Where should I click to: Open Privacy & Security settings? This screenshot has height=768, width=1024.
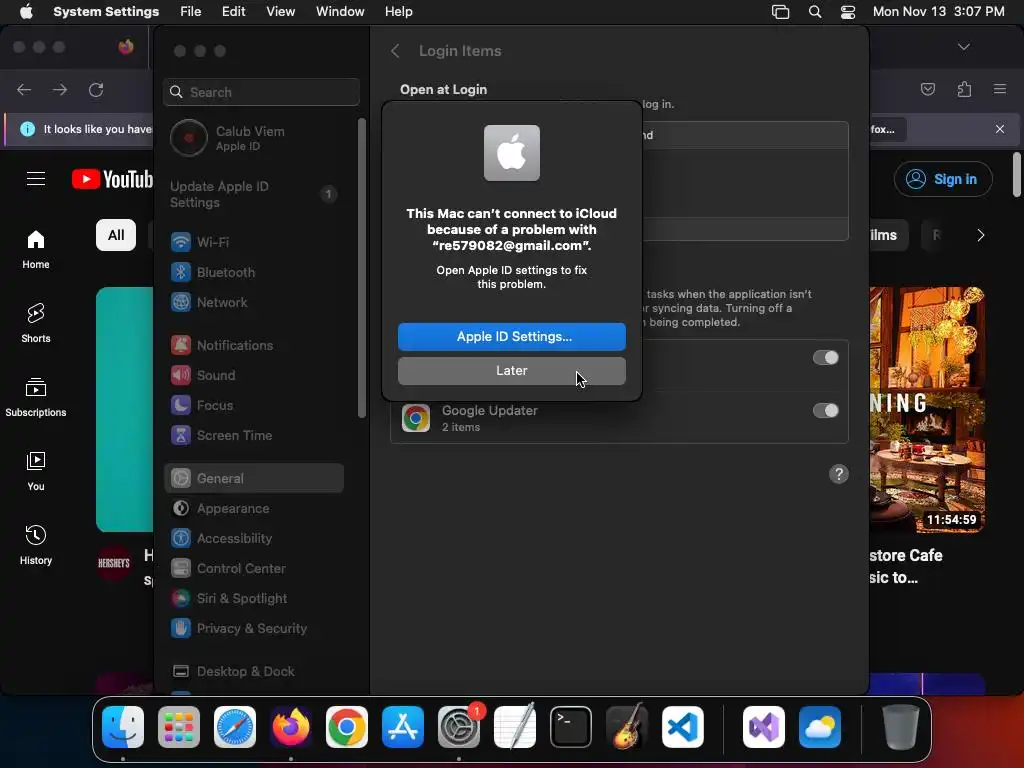254,628
